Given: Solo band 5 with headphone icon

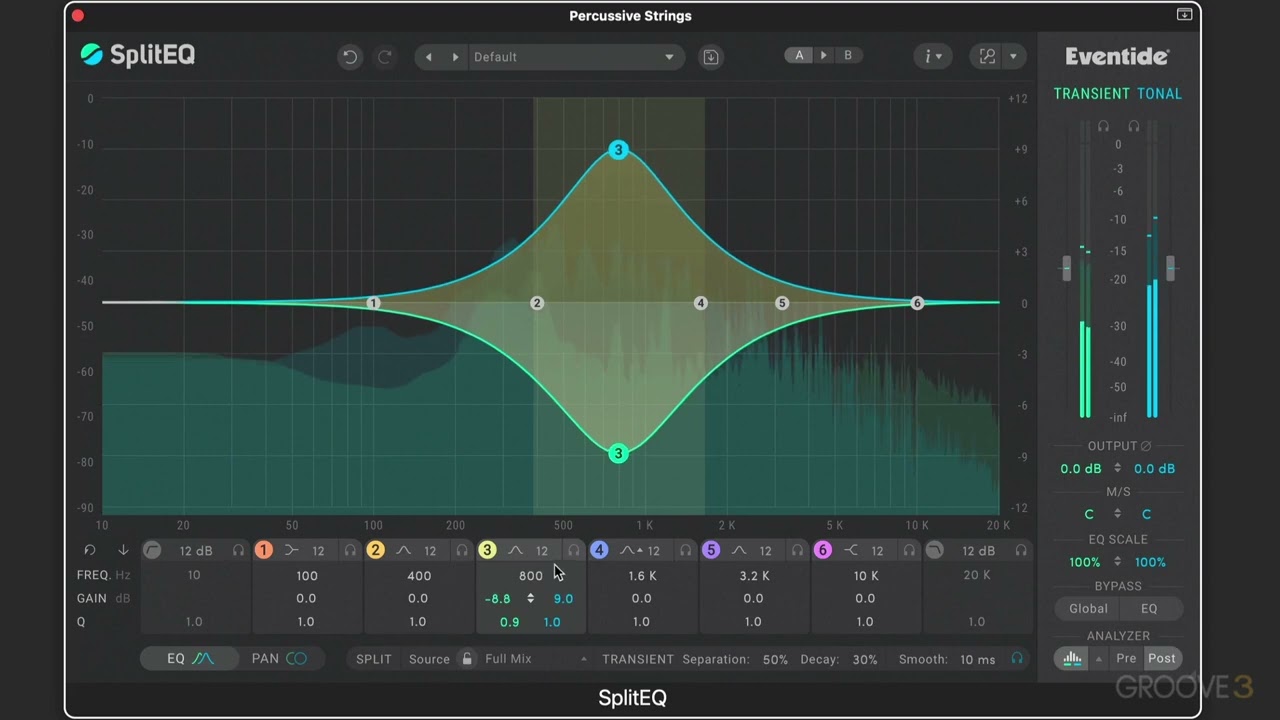Looking at the screenshot, I should pyautogui.click(x=798, y=550).
